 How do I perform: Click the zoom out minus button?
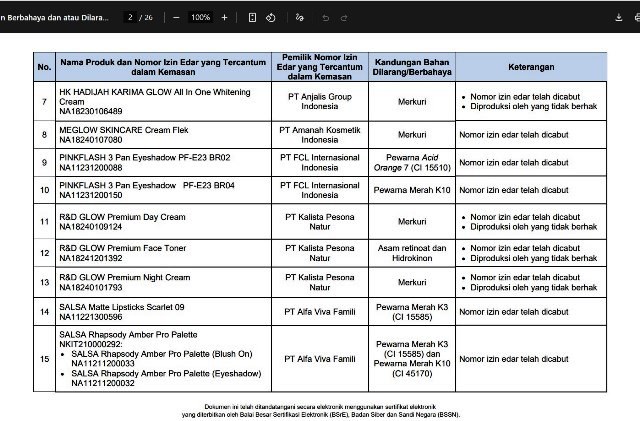click(176, 17)
